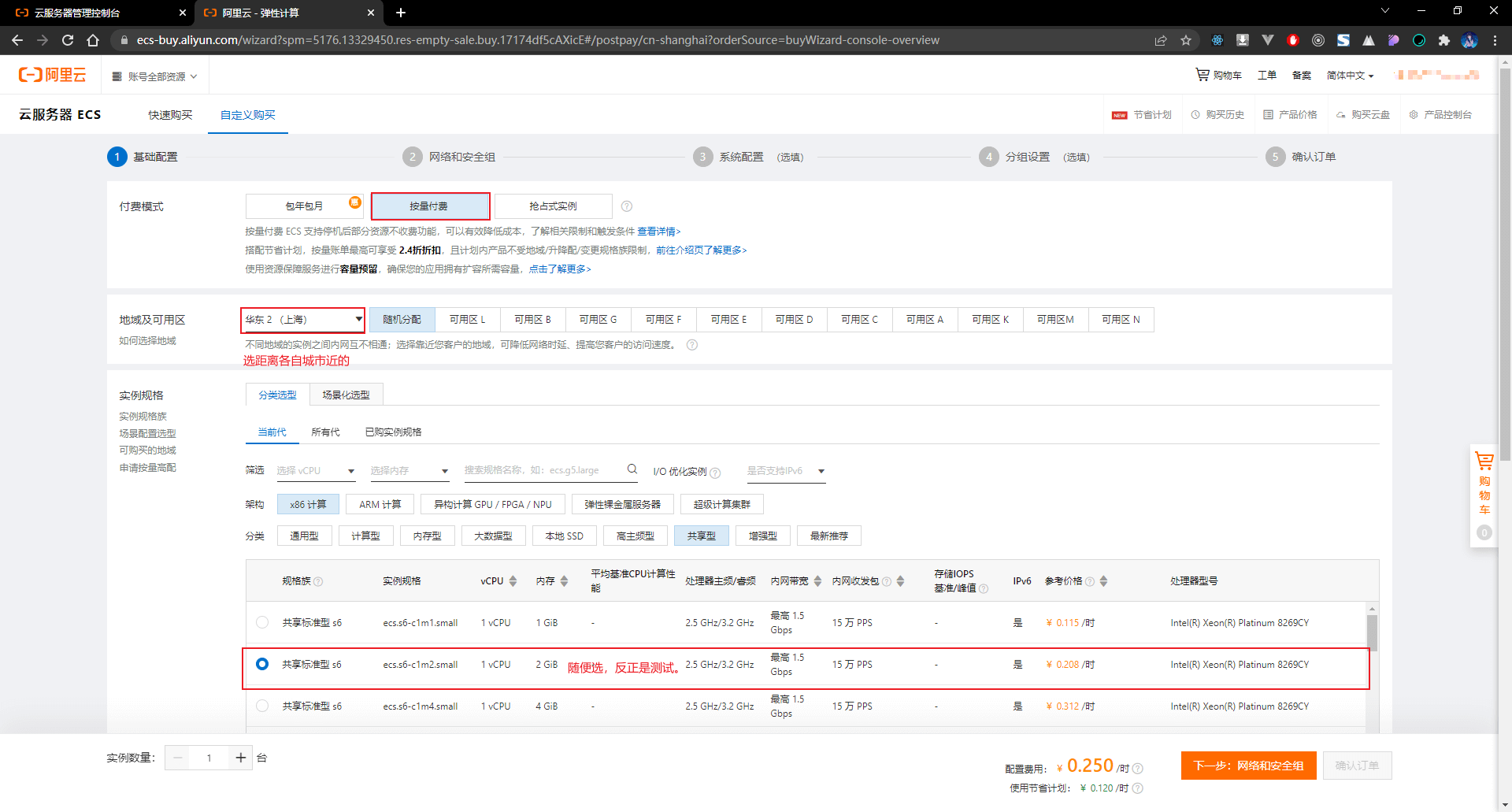Viewport: 1512px width, 812px height.
Task: Open the language dropdown 简体中文
Action: pos(1350,76)
